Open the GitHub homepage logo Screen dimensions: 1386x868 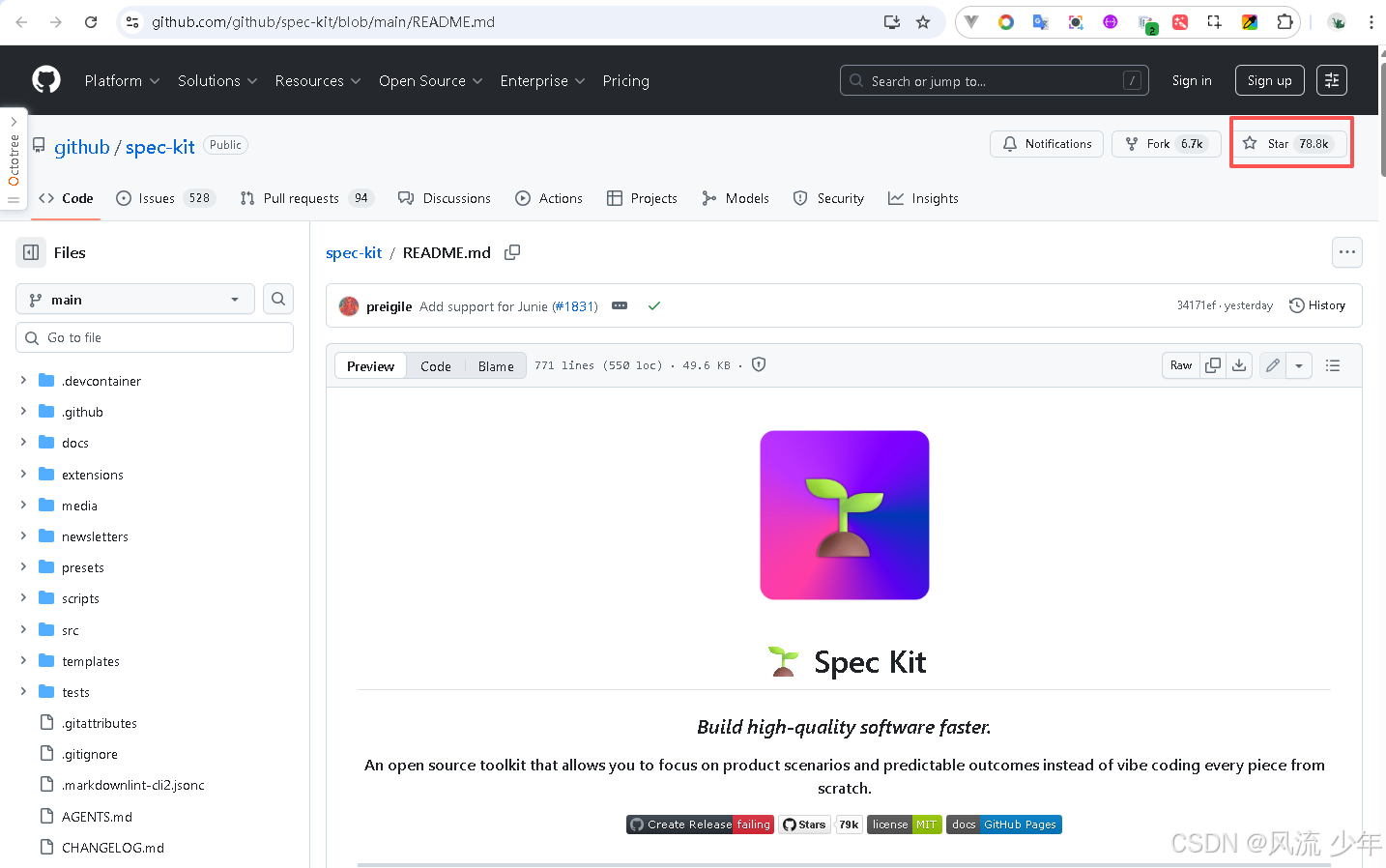[46, 80]
